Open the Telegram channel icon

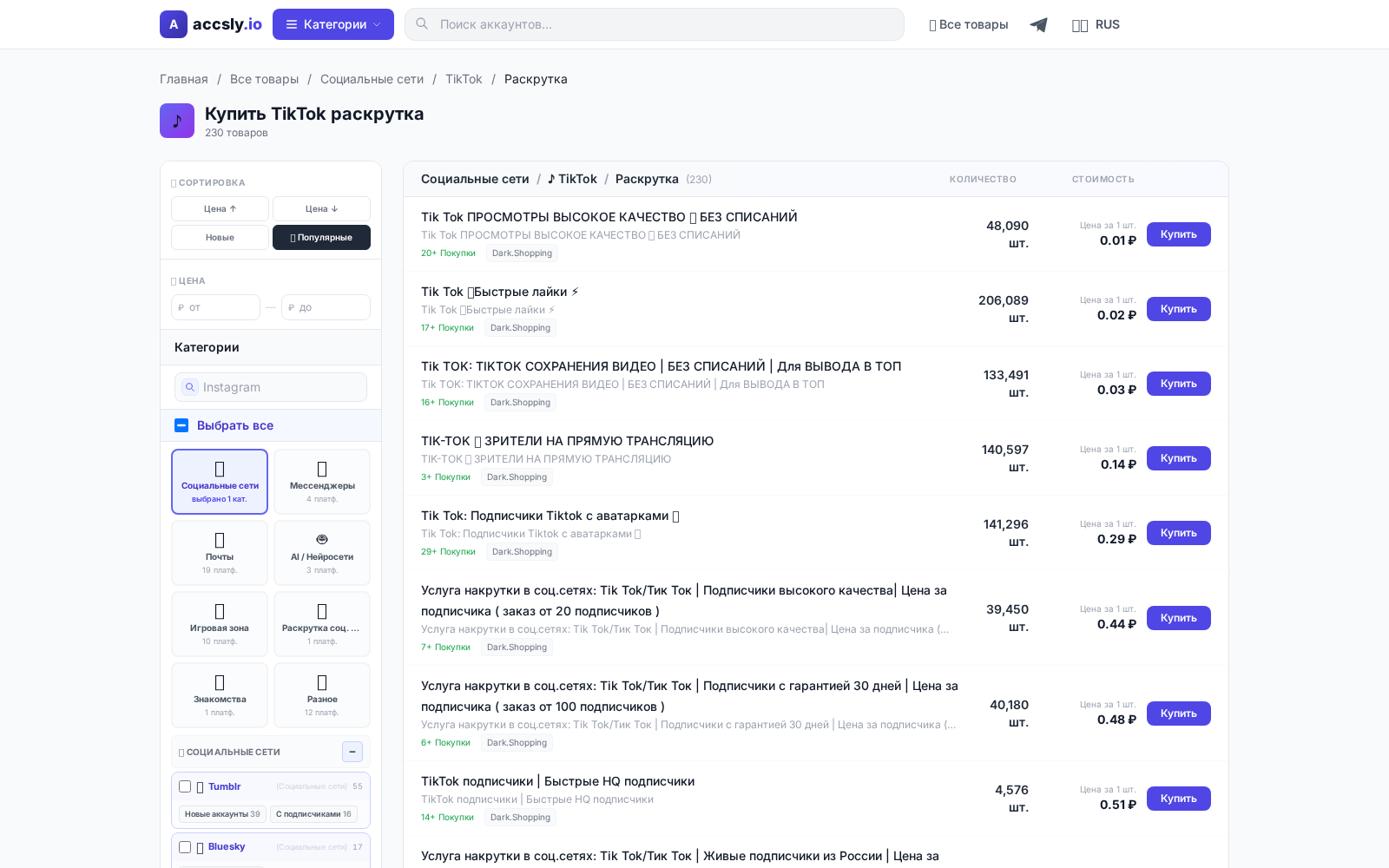1038,24
